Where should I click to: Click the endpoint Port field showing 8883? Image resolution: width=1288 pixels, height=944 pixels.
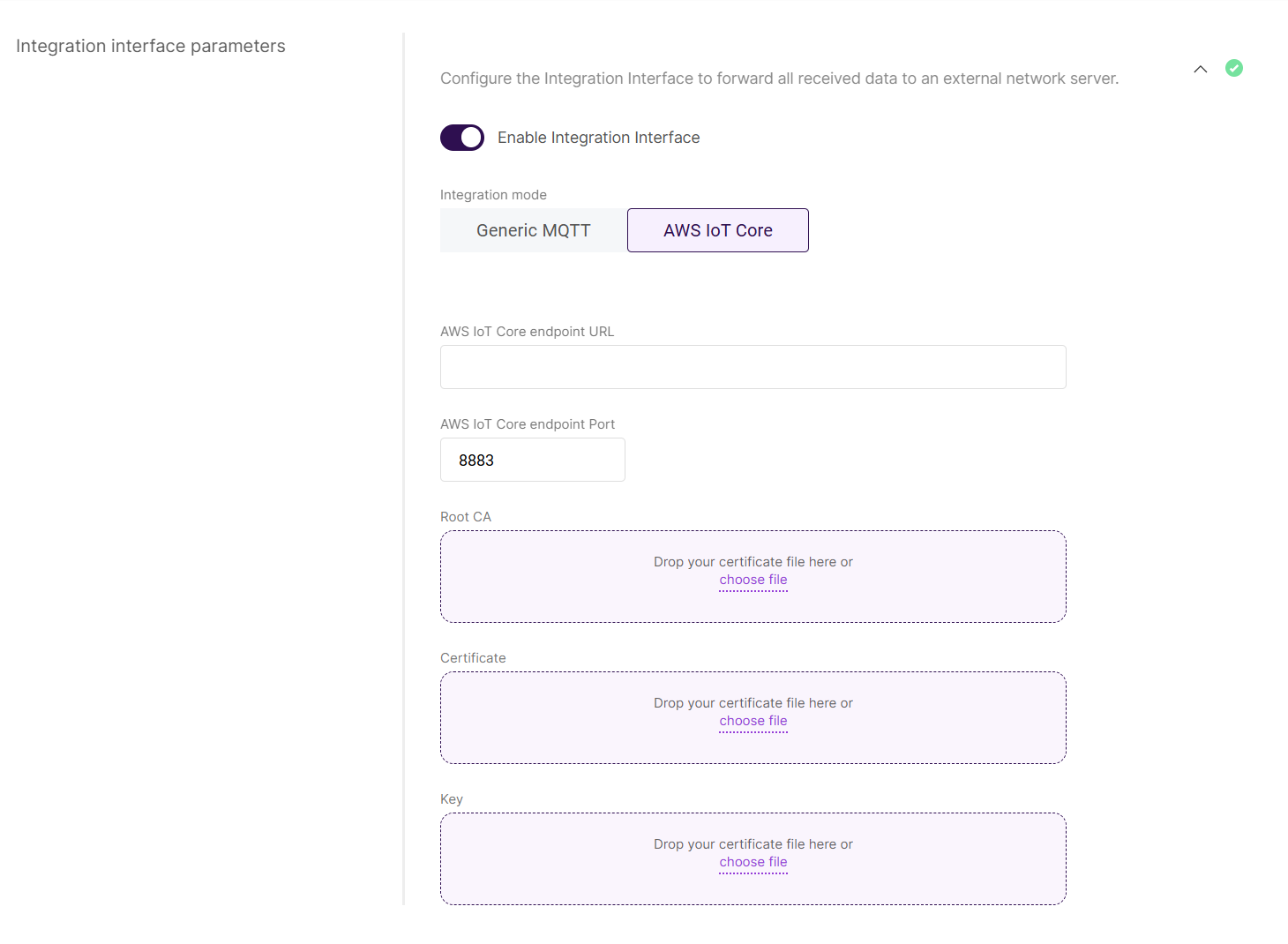[x=532, y=460]
